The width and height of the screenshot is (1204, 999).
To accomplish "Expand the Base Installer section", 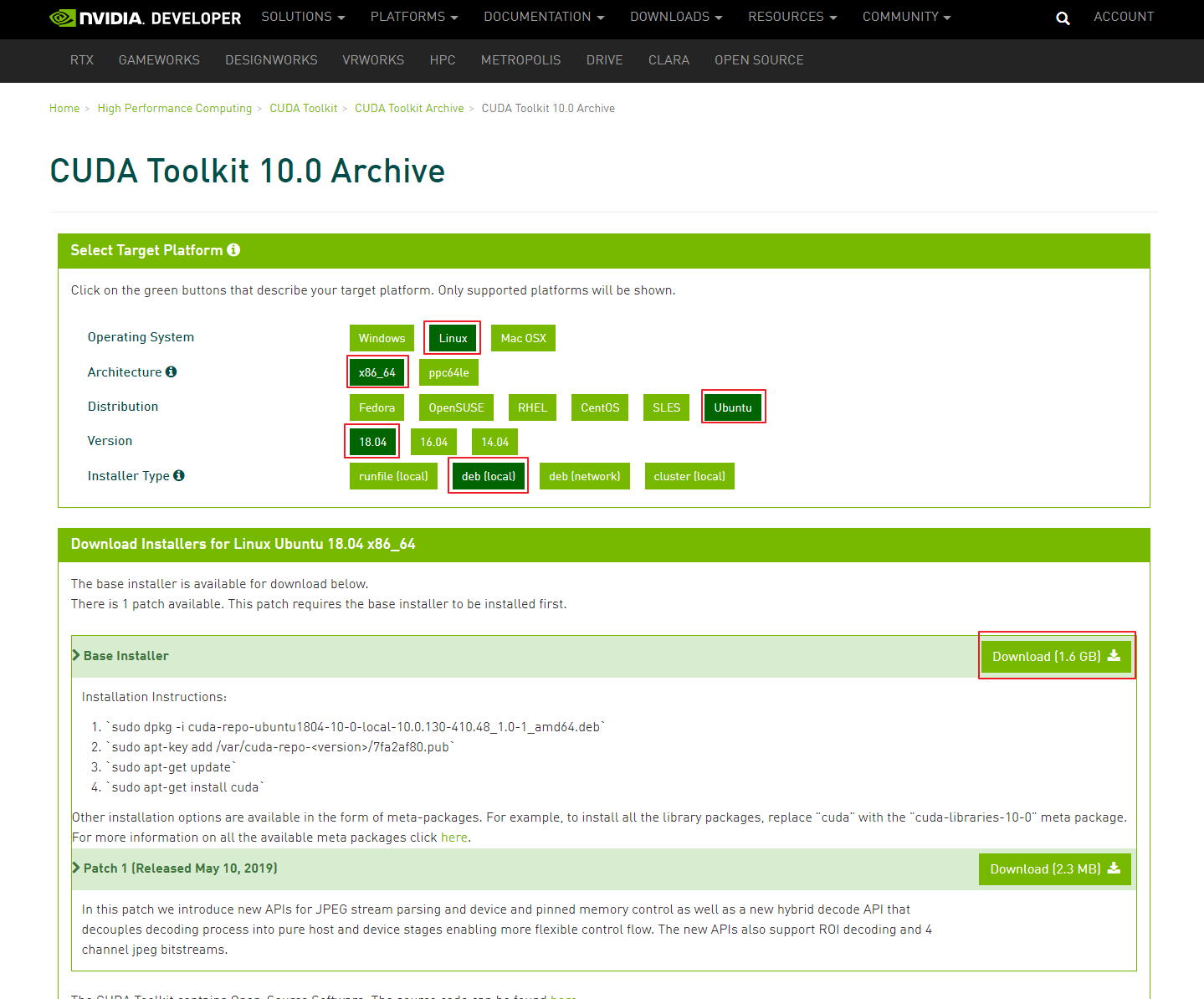I will coord(120,656).
